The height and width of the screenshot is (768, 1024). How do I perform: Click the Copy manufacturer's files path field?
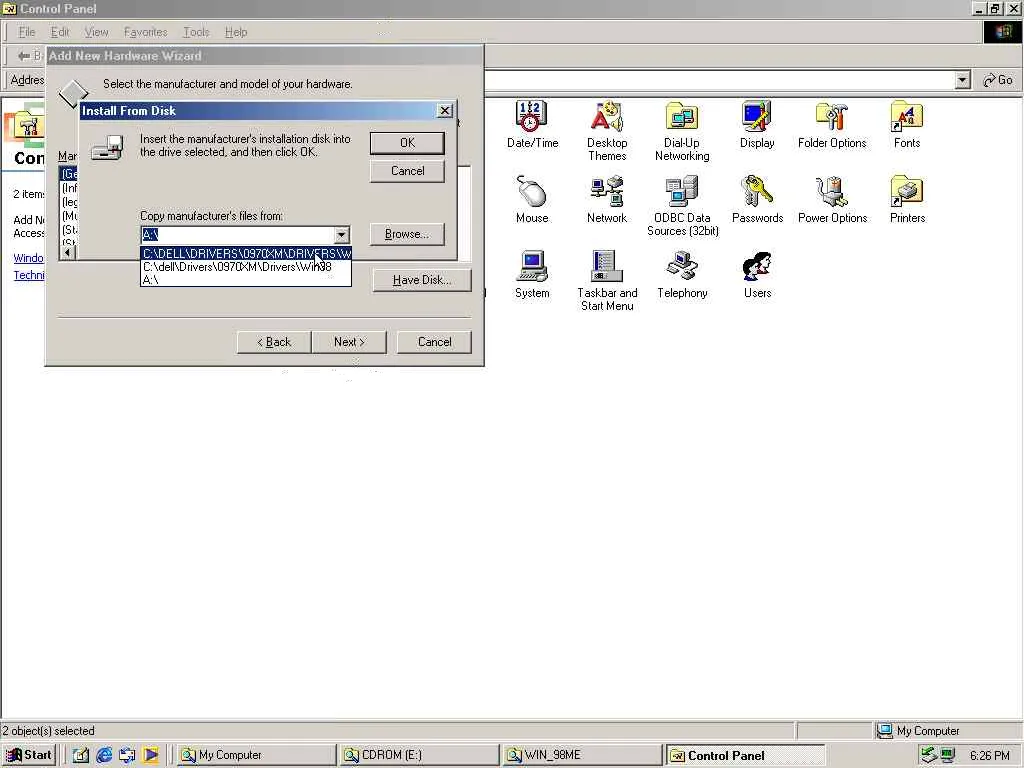point(238,235)
